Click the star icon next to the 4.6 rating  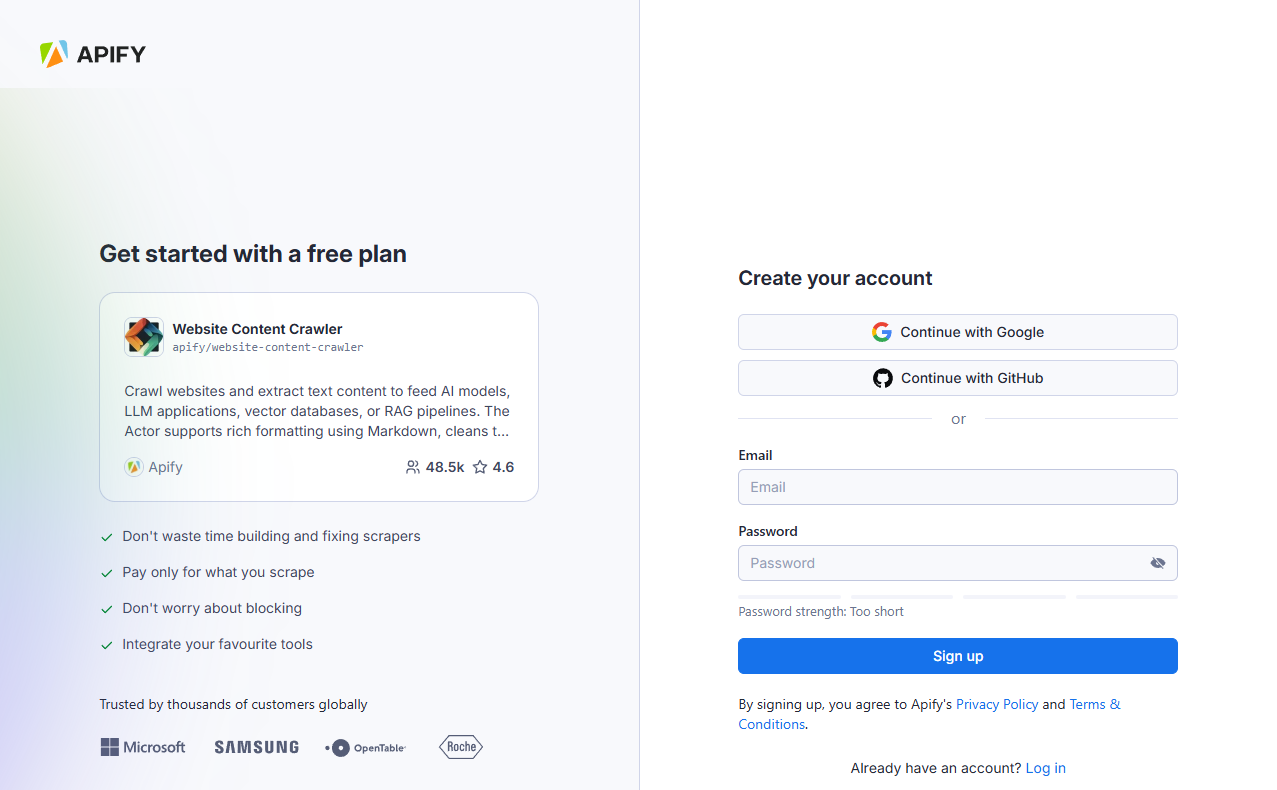(x=479, y=467)
